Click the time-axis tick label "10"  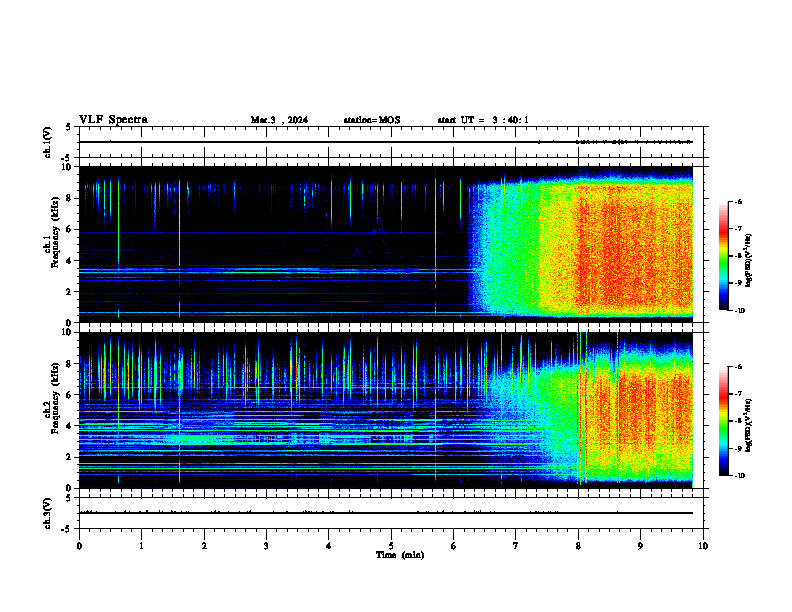click(703, 546)
